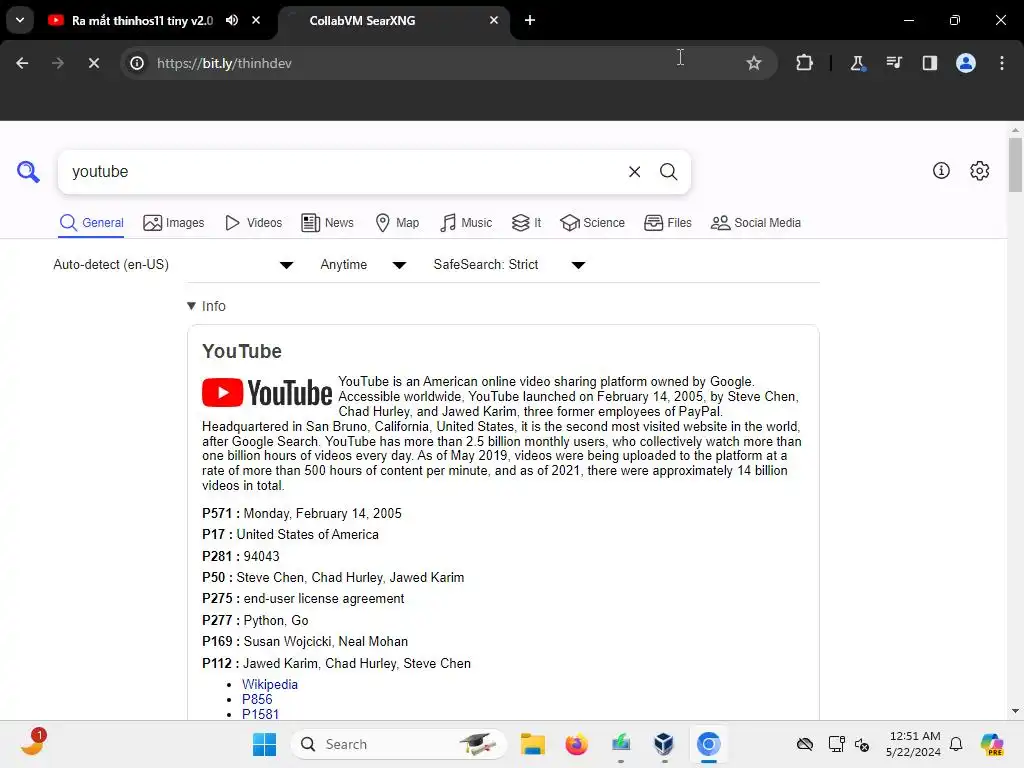The width and height of the screenshot is (1024, 768).
Task: Select the Files search category
Action: pos(667,223)
